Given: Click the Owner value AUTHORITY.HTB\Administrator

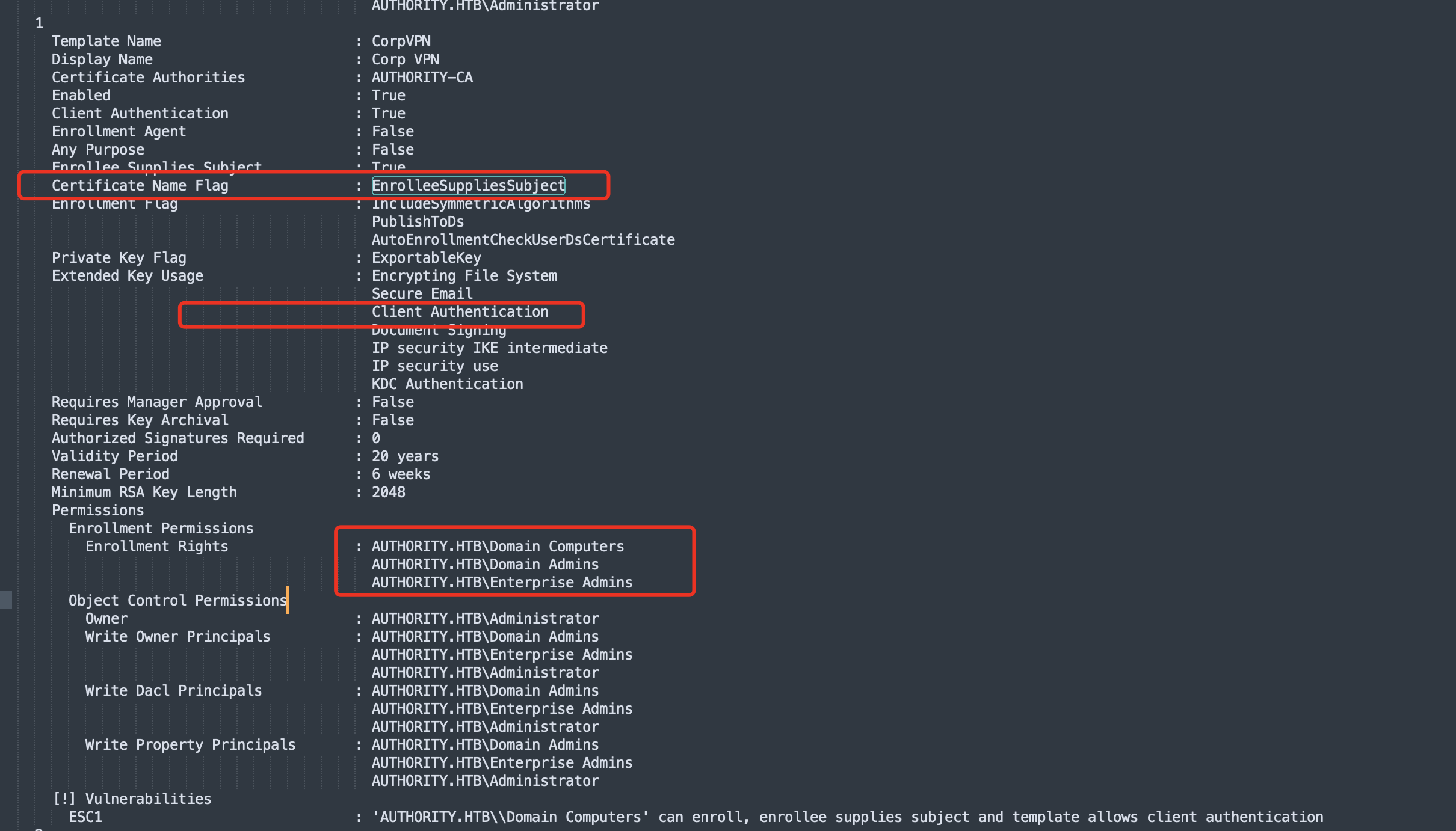Looking at the screenshot, I should pos(485,619).
